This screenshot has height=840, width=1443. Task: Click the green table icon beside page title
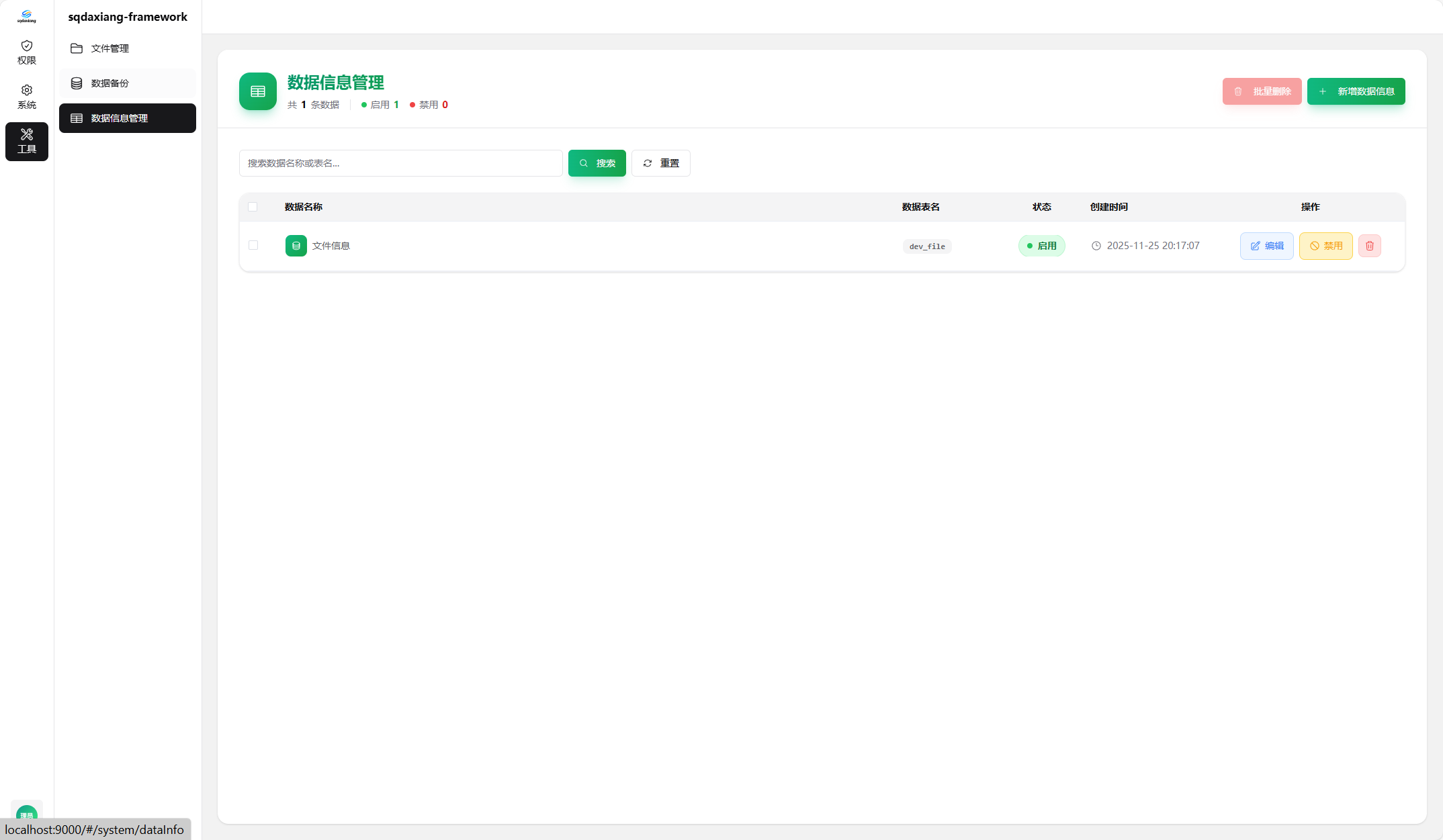(x=258, y=91)
